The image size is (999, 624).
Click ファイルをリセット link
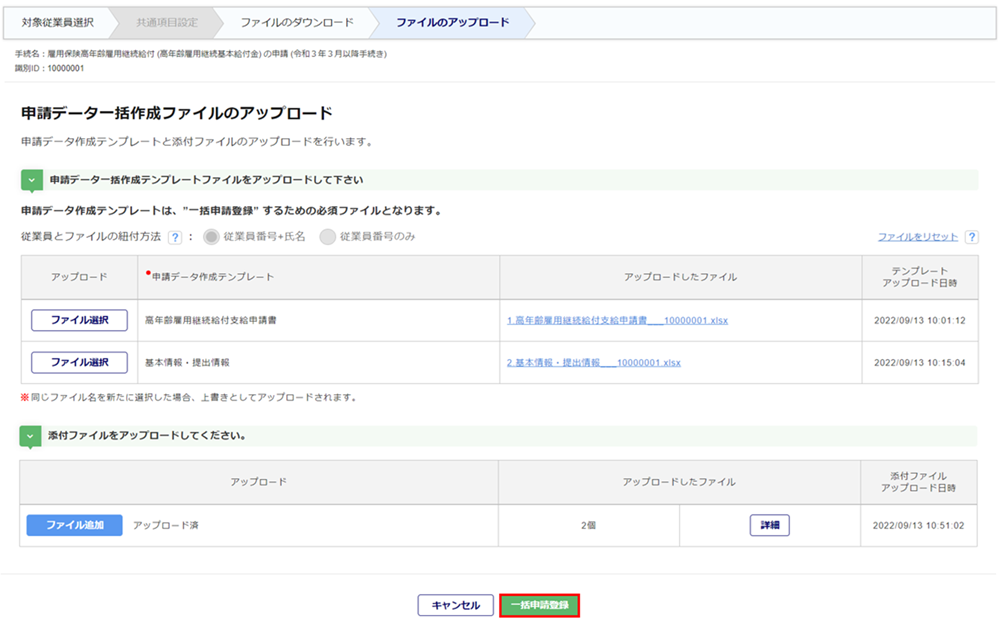[x=917, y=237]
